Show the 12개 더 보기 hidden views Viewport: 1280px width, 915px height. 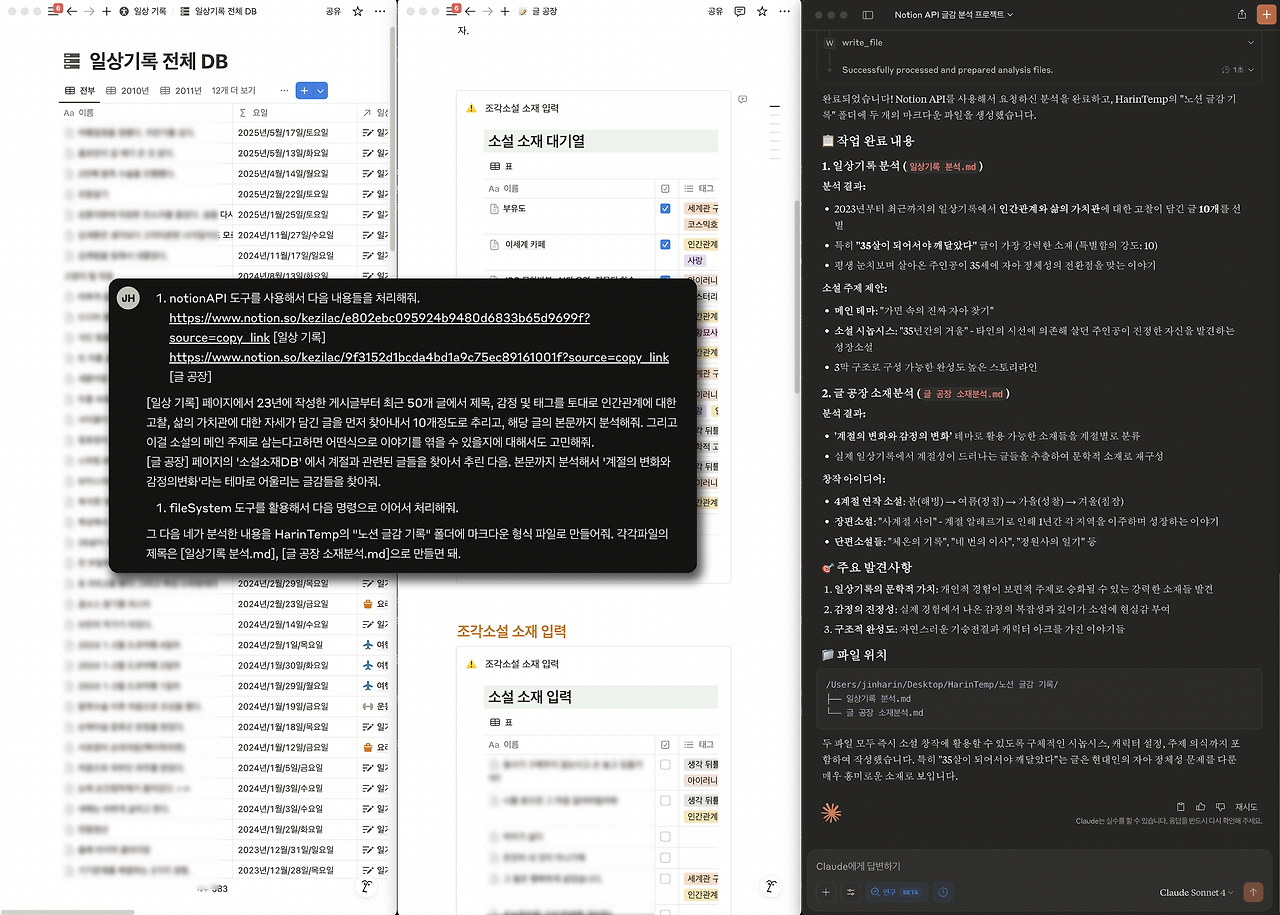(233, 90)
